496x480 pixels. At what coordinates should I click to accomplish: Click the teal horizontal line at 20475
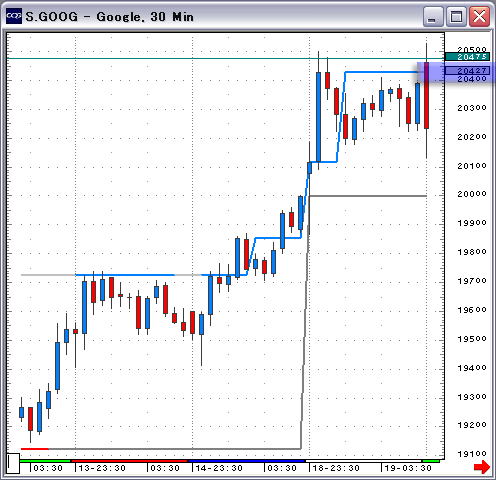[225, 59]
